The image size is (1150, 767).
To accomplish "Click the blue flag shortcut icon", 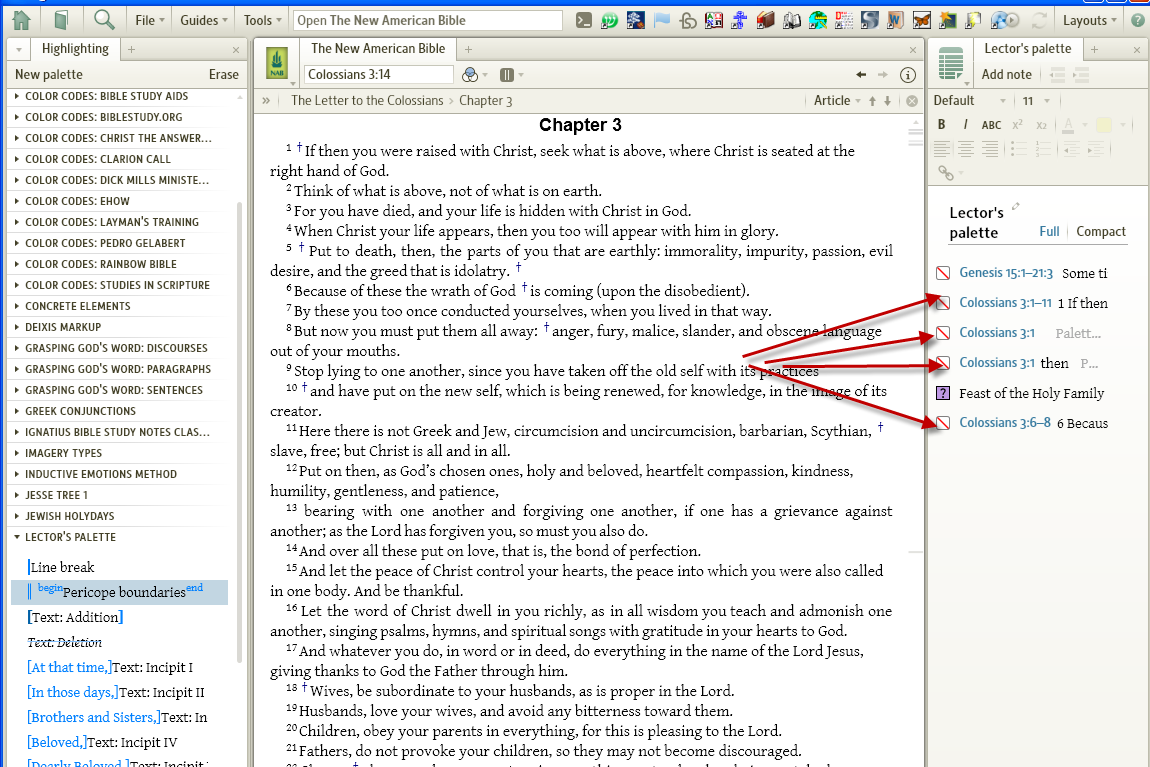I will tap(662, 21).
